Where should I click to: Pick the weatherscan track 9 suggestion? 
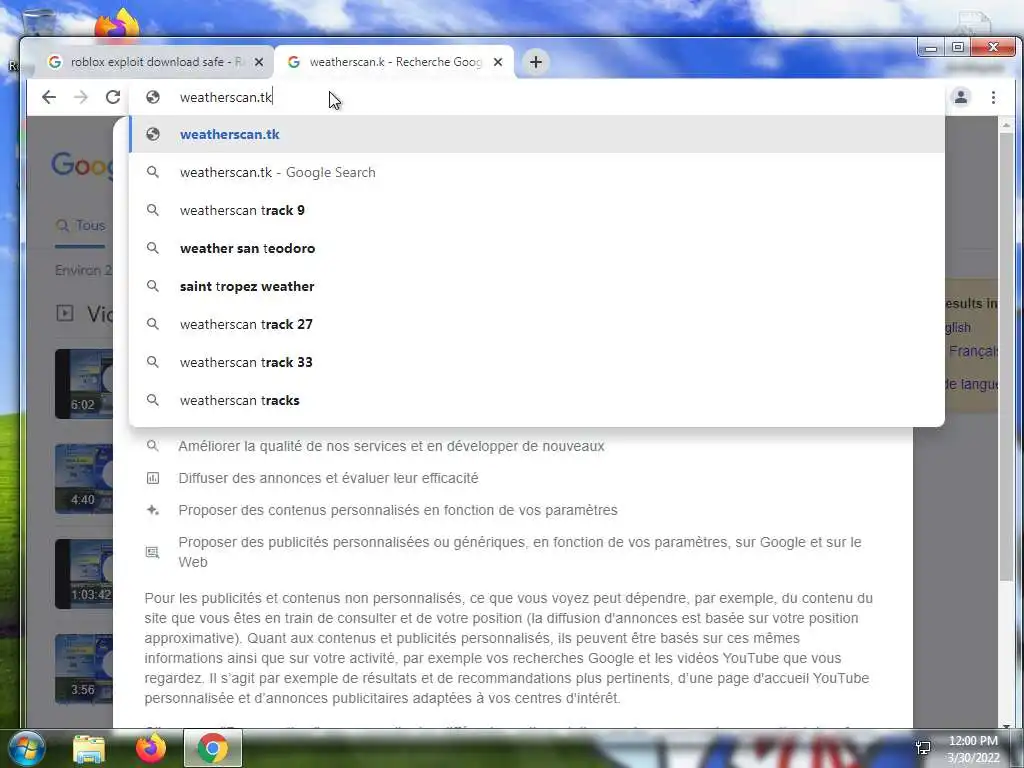click(537, 210)
